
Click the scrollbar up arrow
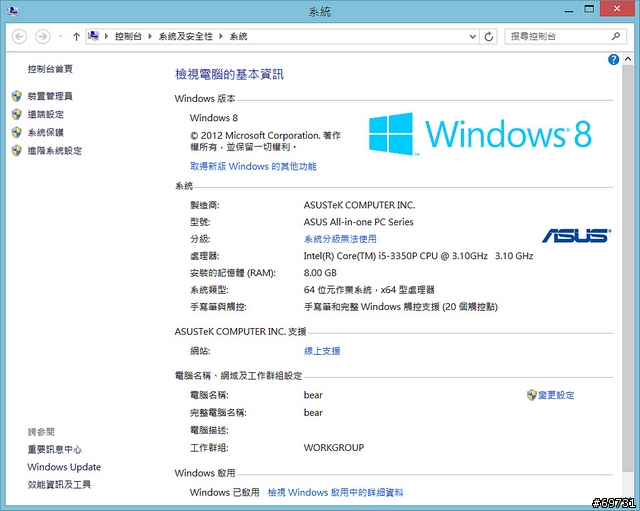[628, 59]
